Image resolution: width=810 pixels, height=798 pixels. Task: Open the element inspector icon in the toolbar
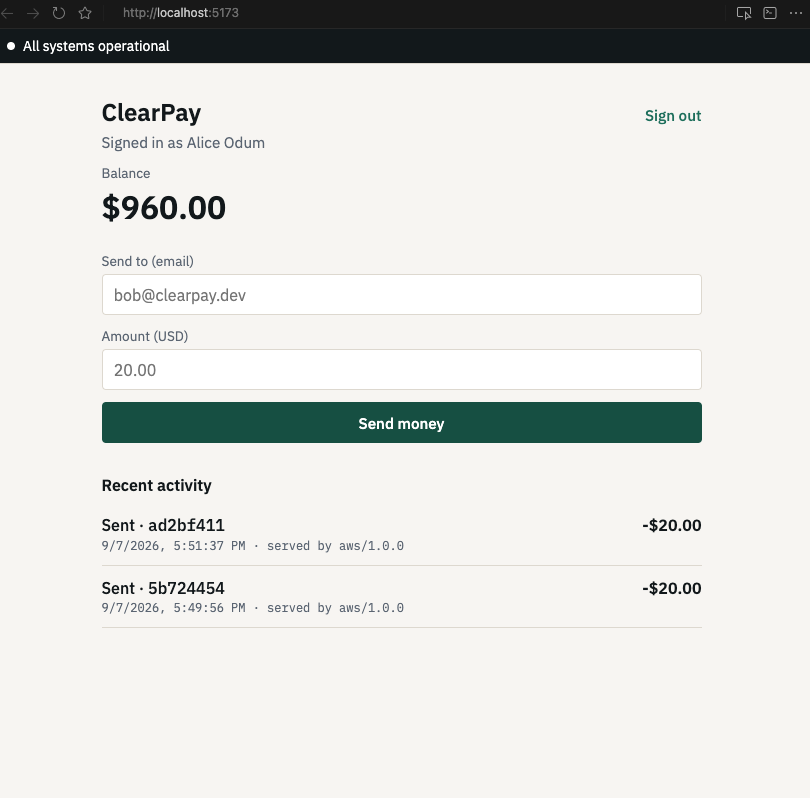(x=744, y=13)
